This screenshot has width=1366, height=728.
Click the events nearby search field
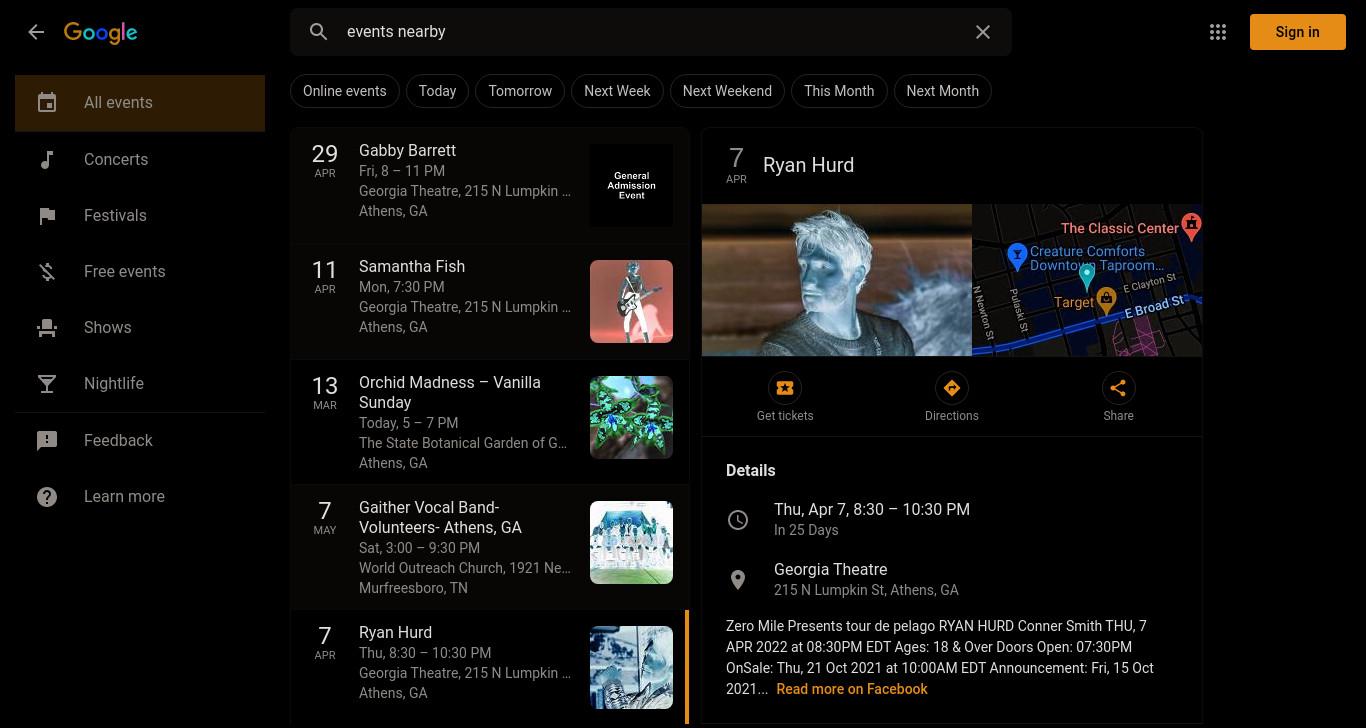651,32
